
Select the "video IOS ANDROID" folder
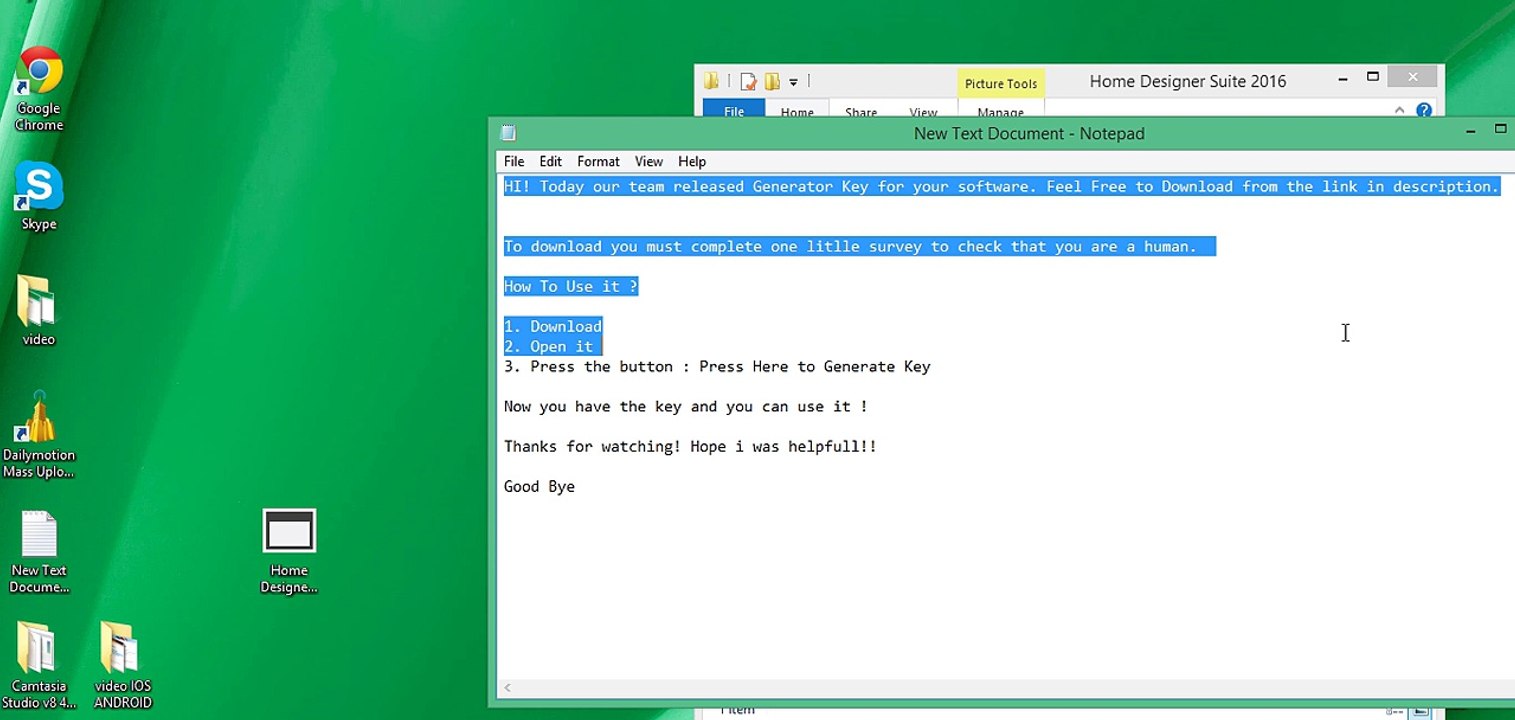[122, 665]
